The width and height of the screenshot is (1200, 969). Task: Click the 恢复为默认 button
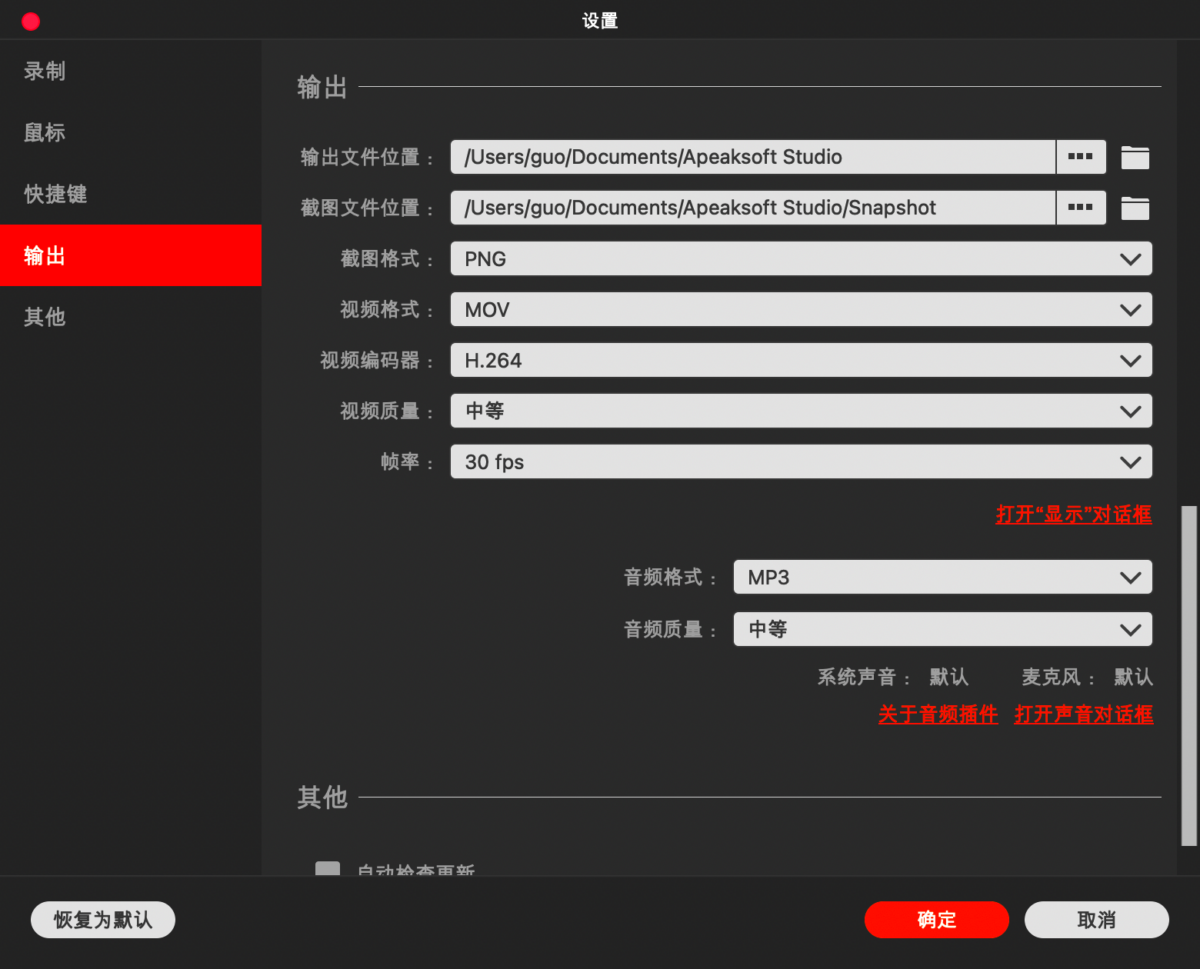(x=103, y=920)
